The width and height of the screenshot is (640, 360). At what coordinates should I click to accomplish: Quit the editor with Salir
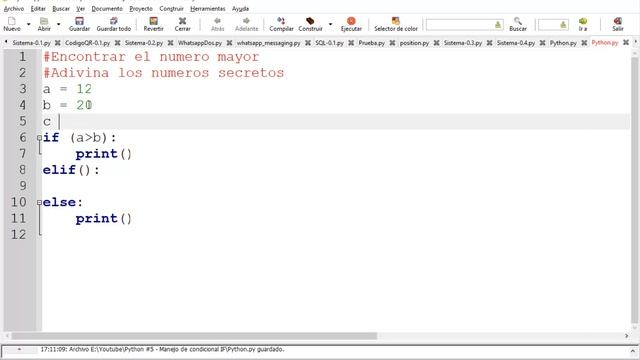[x=618, y=24]
